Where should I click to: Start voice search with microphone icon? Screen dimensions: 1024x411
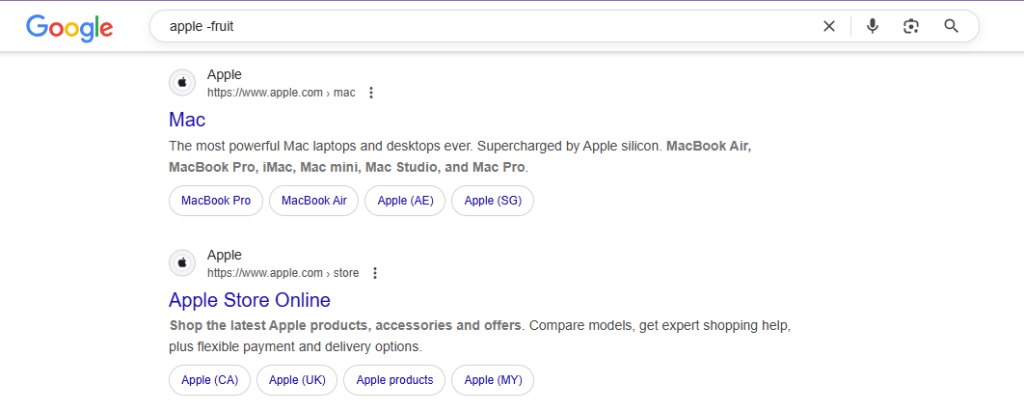872,26
